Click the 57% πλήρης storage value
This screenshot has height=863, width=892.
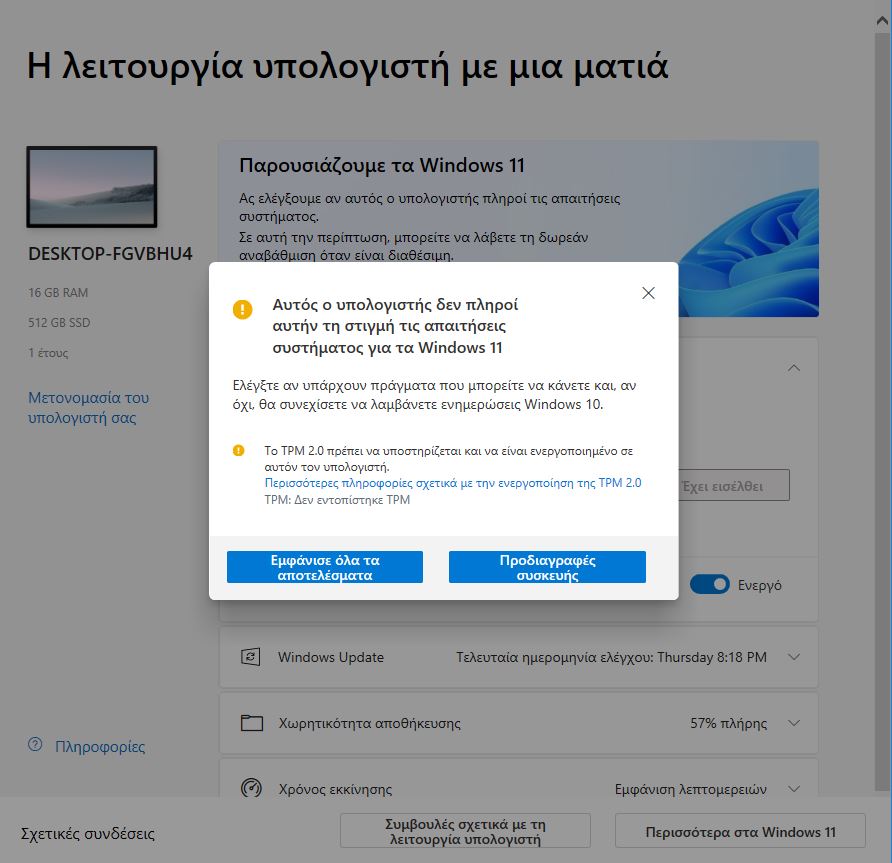click(x=729, y=723)
